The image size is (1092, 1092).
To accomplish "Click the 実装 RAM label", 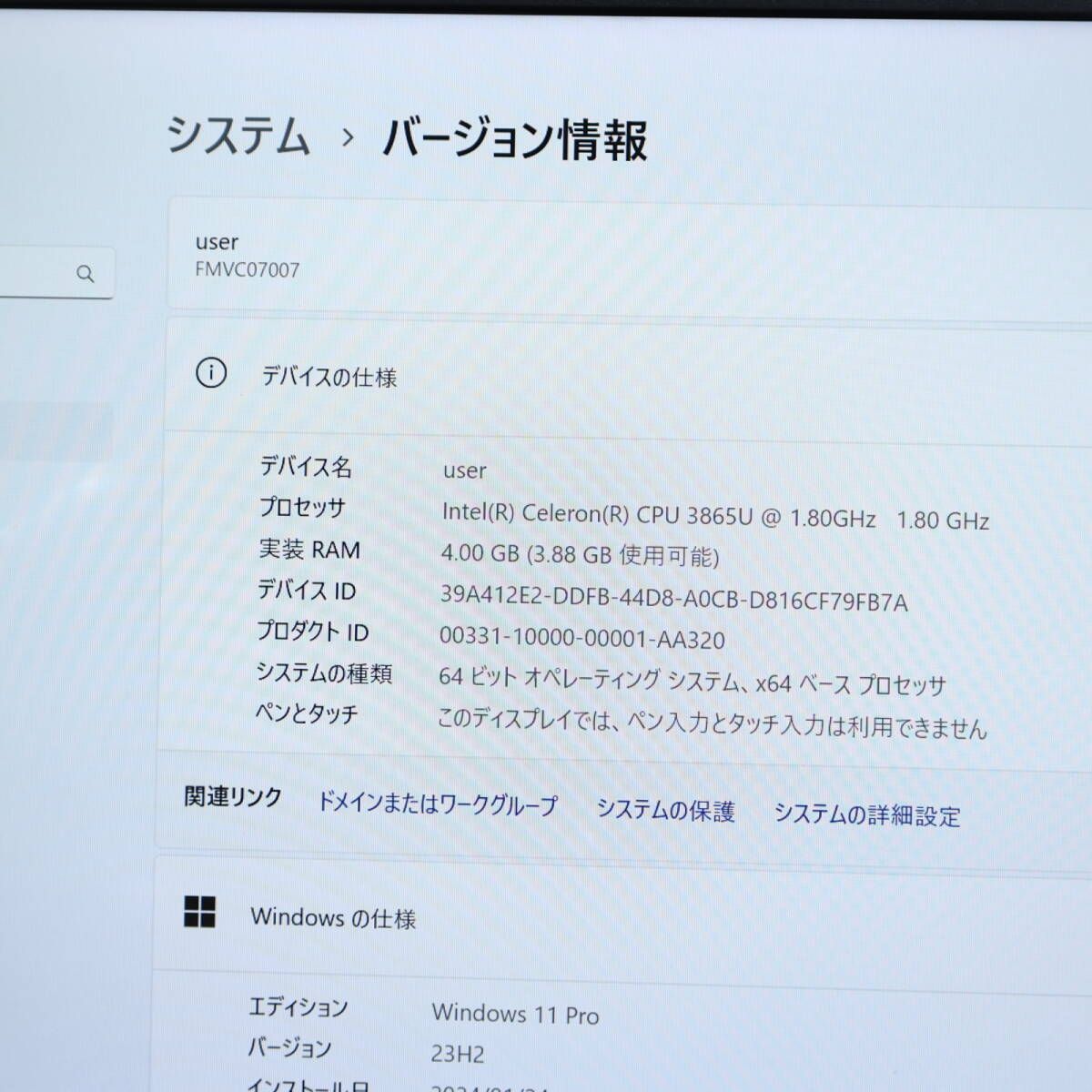I will 309,549.
